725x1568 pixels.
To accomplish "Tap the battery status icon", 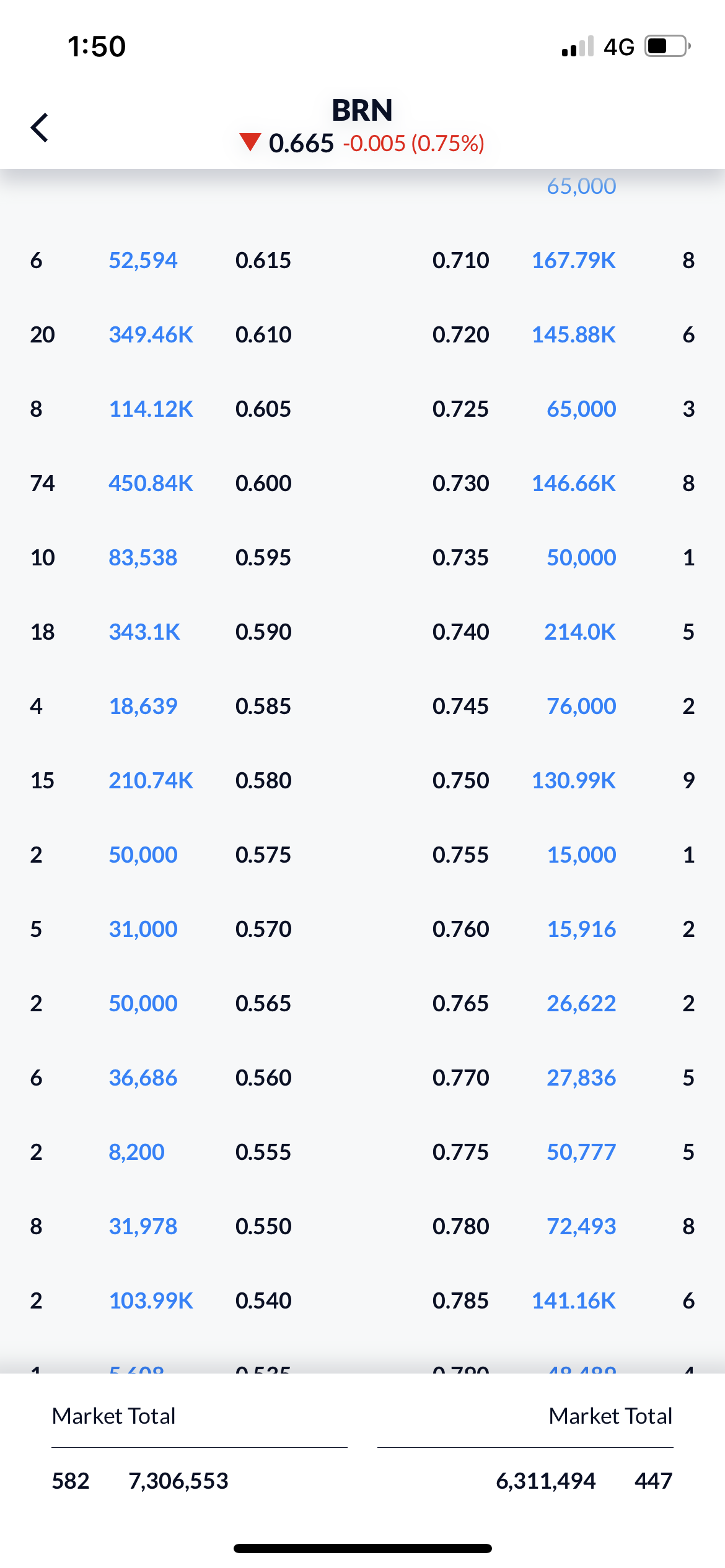I will (x=668, y=46).
